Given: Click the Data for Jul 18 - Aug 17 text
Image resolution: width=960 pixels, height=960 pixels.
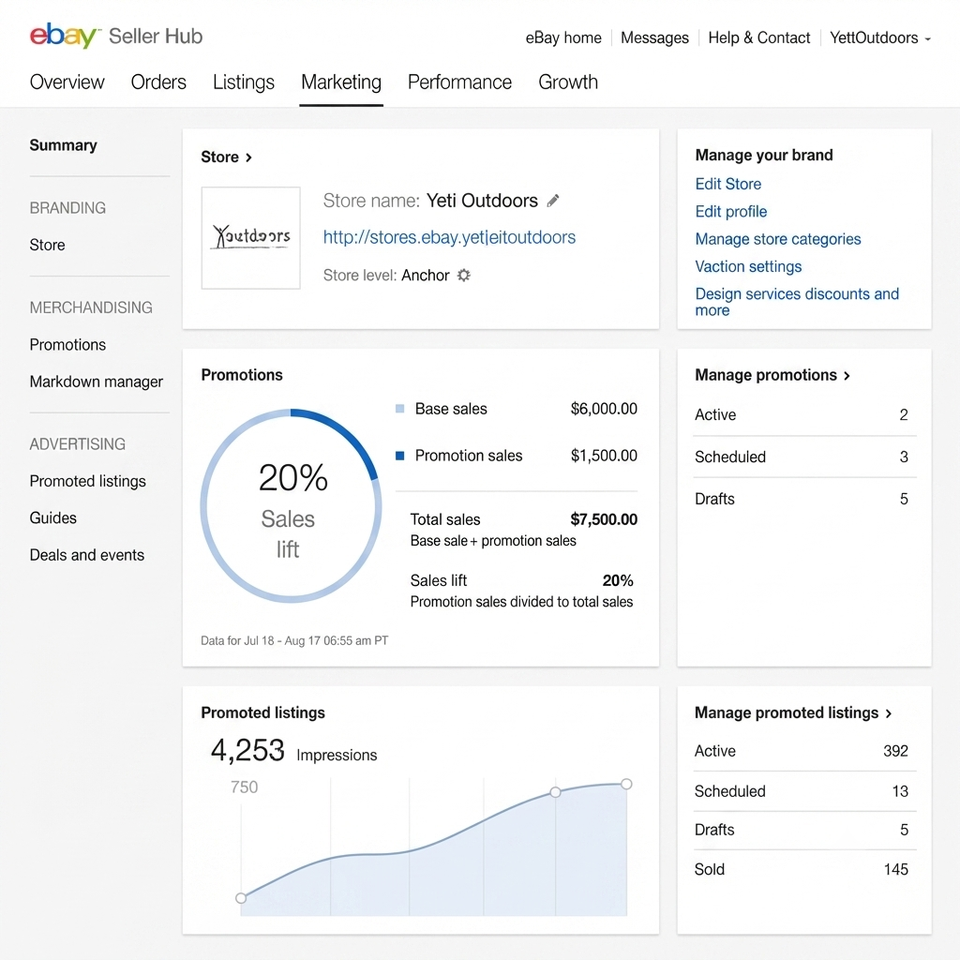Looking at the screenshot, I should [294, 640].
